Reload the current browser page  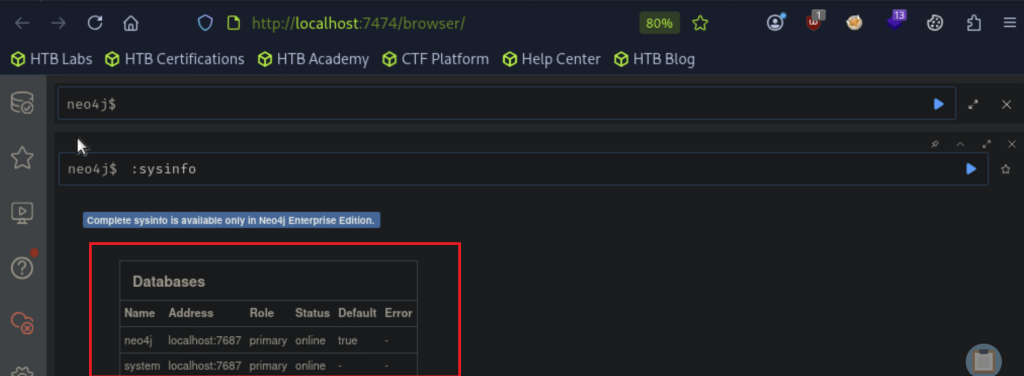(95, 24)
